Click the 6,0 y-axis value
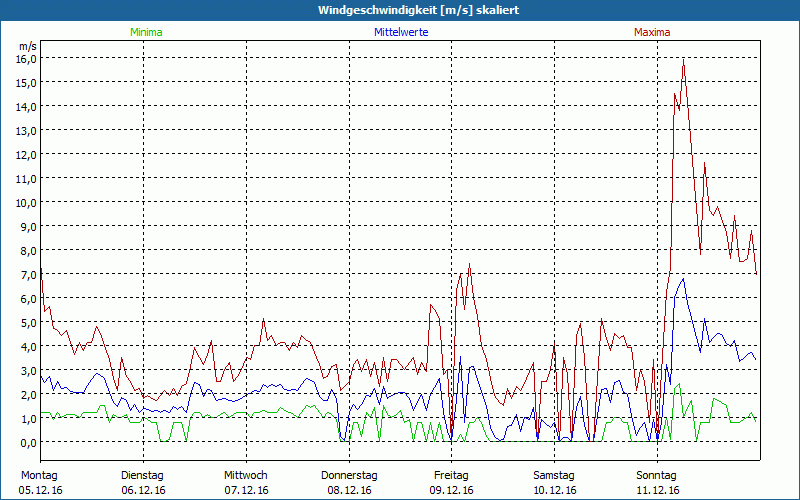Screen dimensions: 800x500 click(x=29, y=298)
